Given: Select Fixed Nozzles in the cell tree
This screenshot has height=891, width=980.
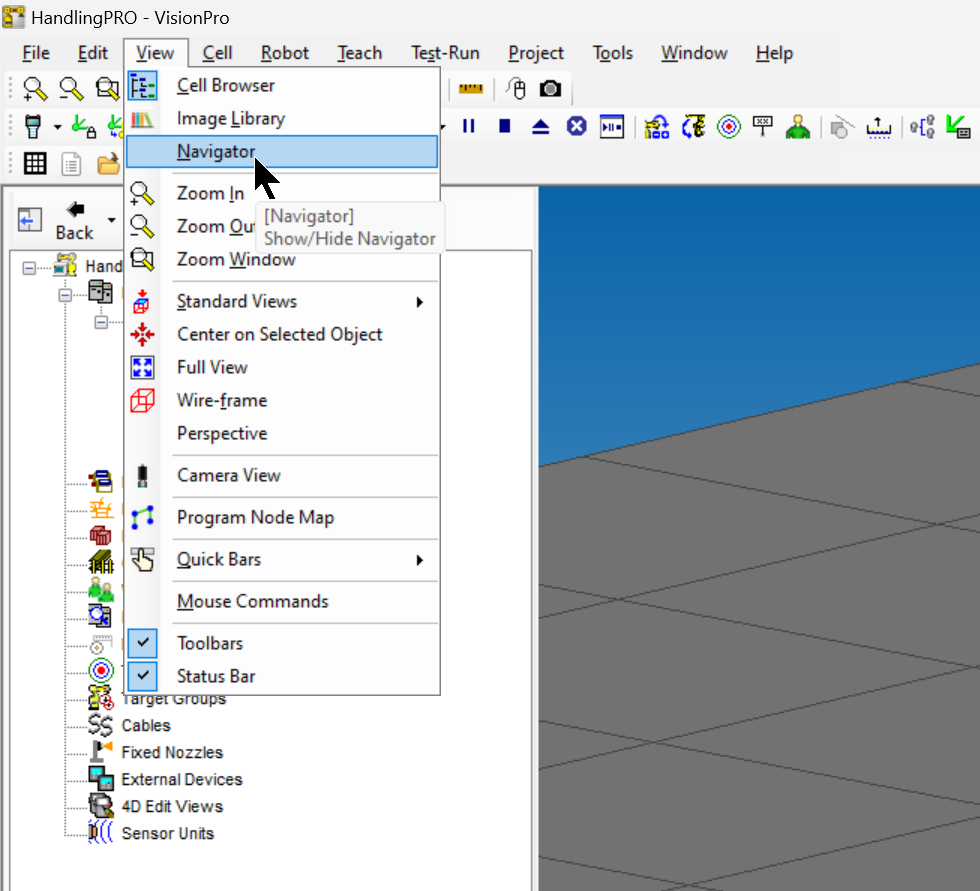Looking at the screenshot, I should click(172, 752).
